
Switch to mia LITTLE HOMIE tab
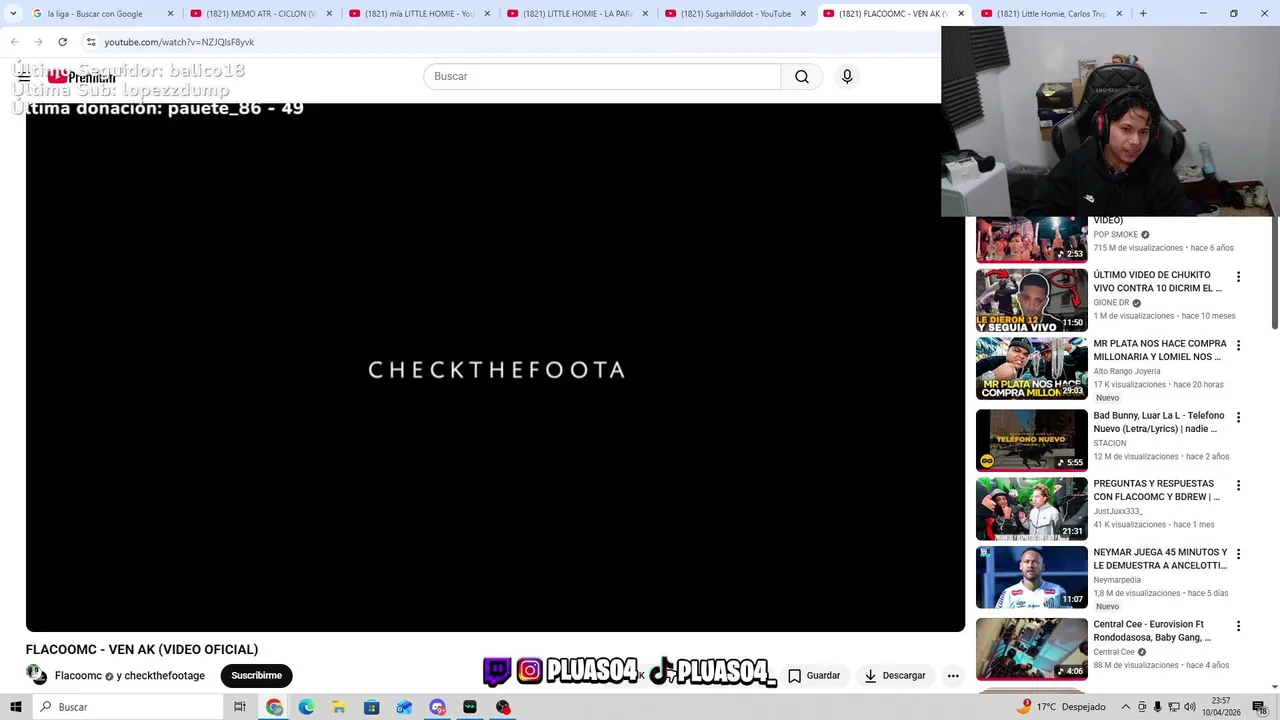point(419,14)
